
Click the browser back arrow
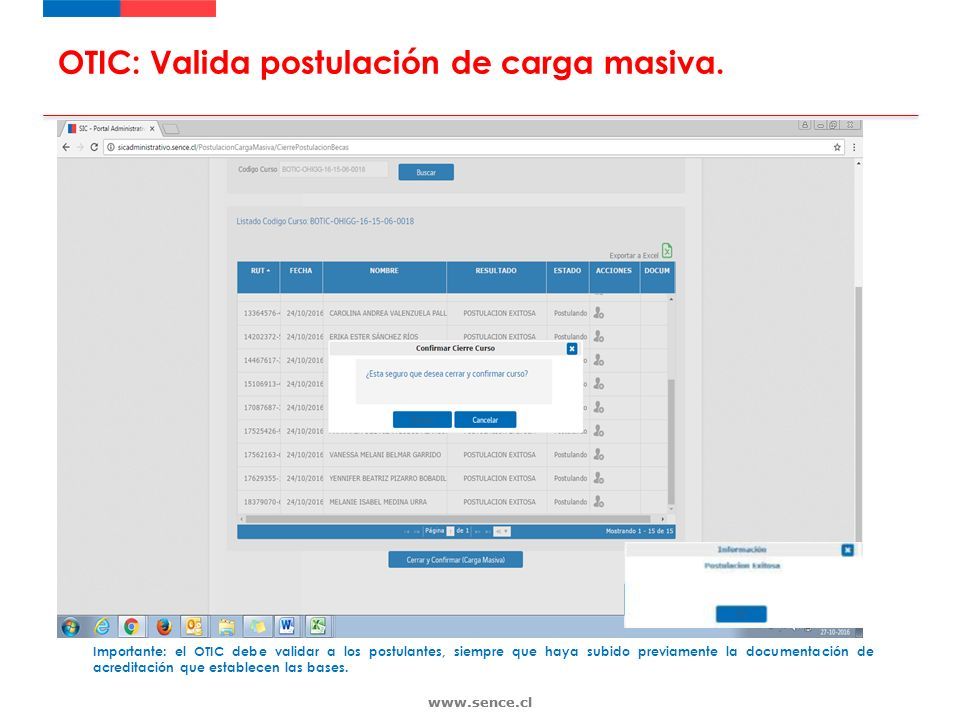tap(66, 147)
